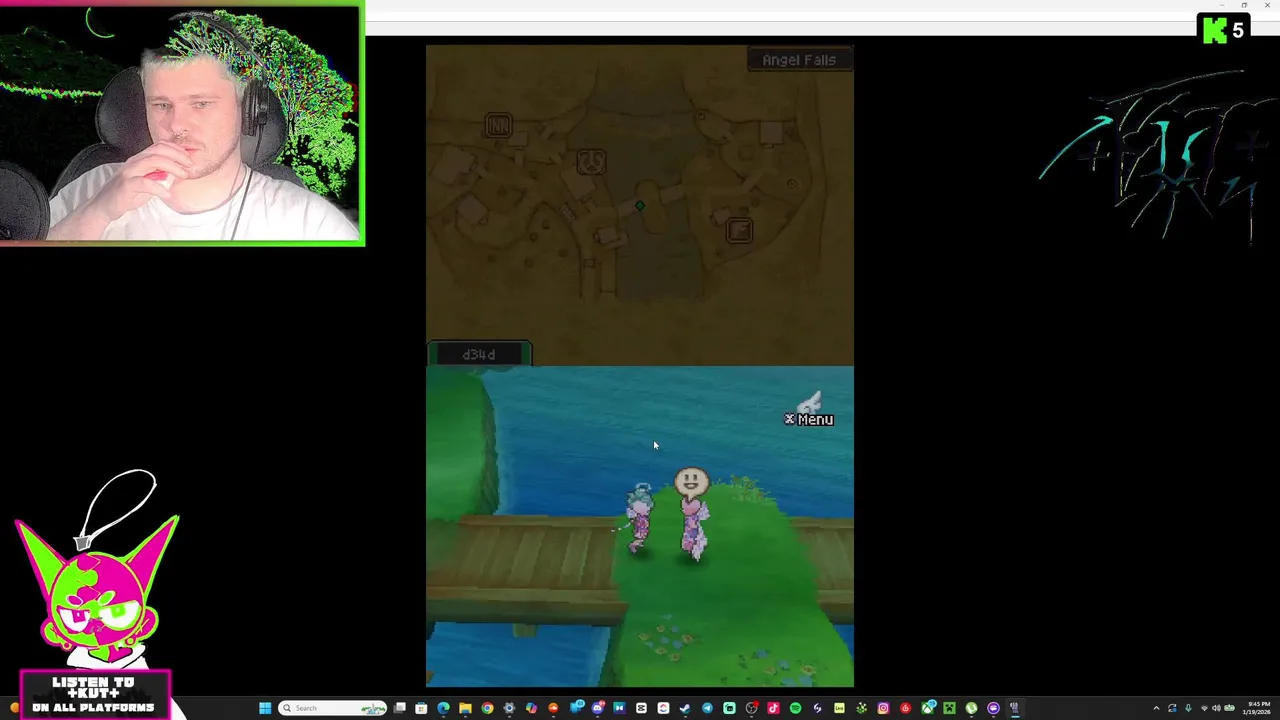The height and width of the screenshot is (720, 1280).
Task: Open CapCut from the taskbar
Action: click(641, 708)
